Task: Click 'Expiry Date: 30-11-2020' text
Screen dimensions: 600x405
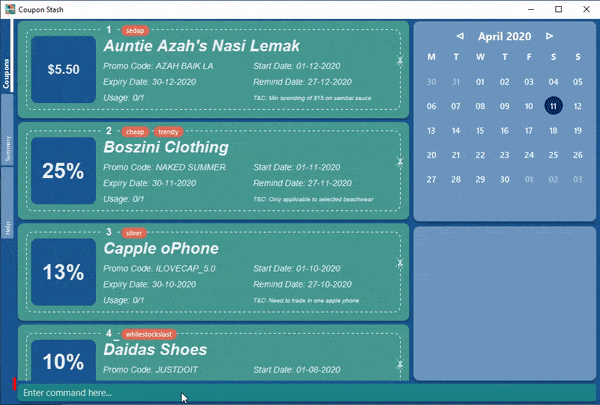Action: (150, 183)
